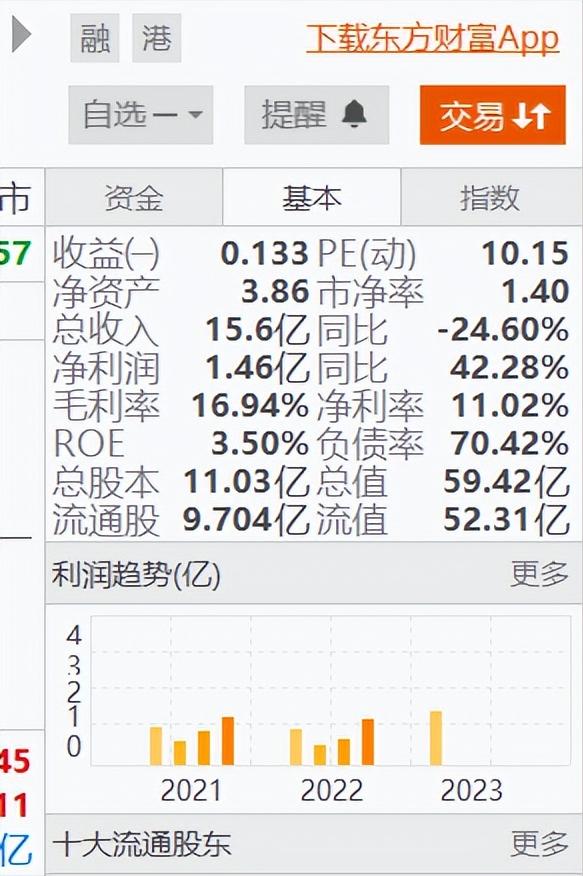This screenshot has width=583, height=876.
Task: Click the 2021 year label on chart
Action: (191, 791)
